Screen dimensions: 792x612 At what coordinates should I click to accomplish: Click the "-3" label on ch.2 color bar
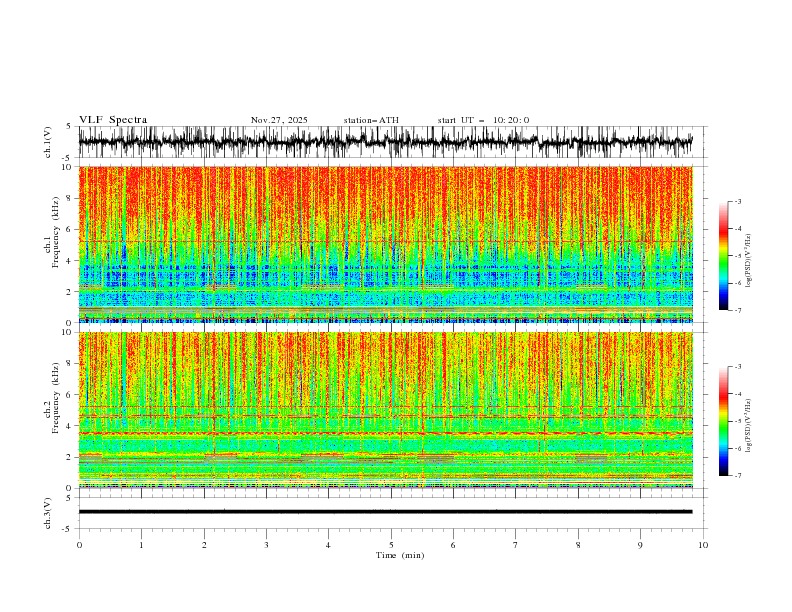click(x=737, y=367)
